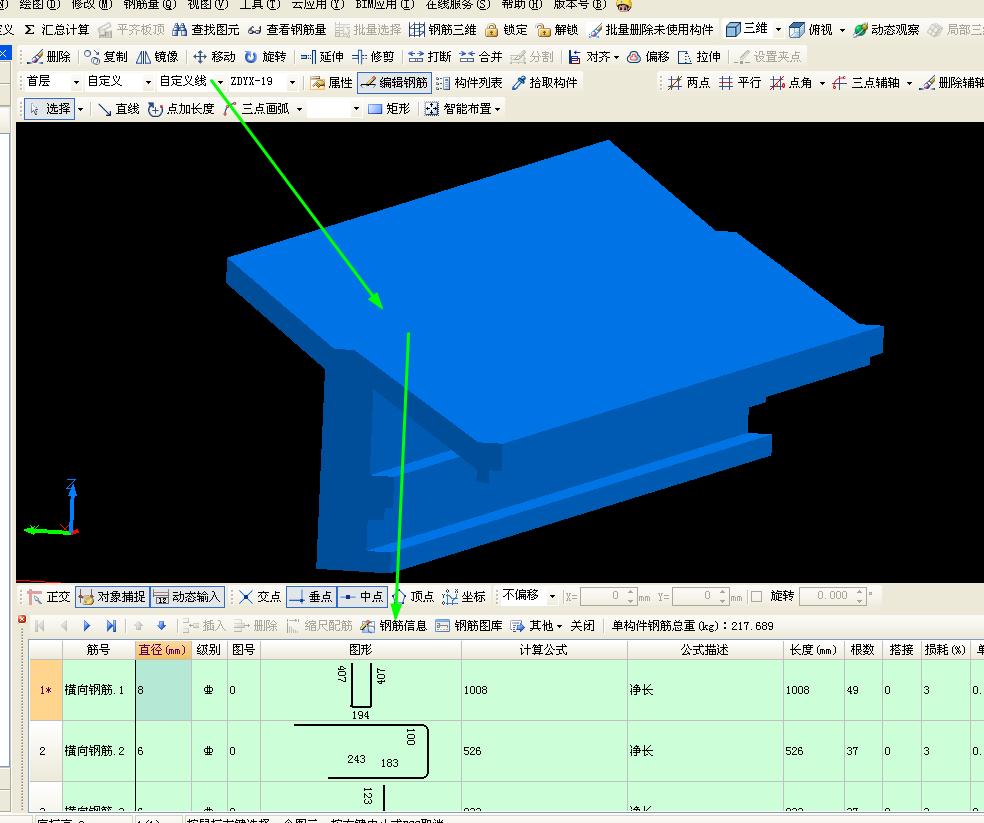This screenshot has height=823, width=984.
Task: Expand the 俯视 view dropdown arrow
Action: tap(842, 30)
